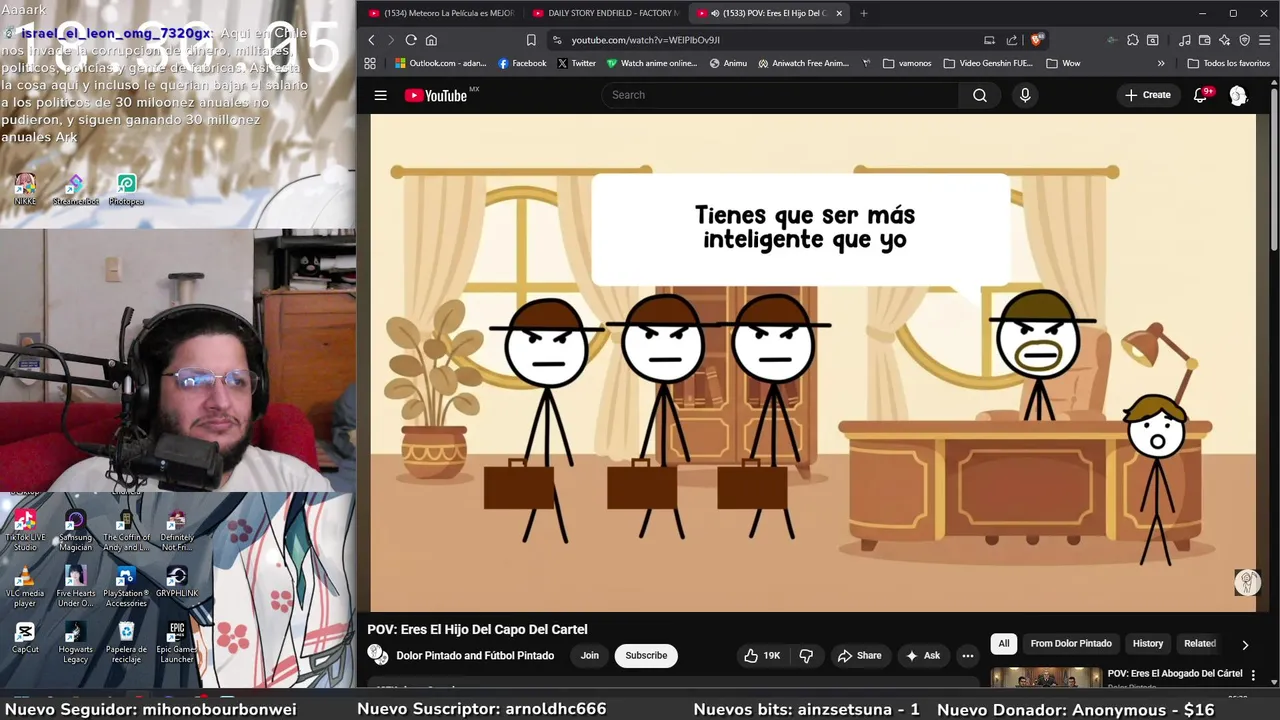Open the music note toolbar icon
The width and height of the screenshot is (1280, 720).
(1185, 40)
